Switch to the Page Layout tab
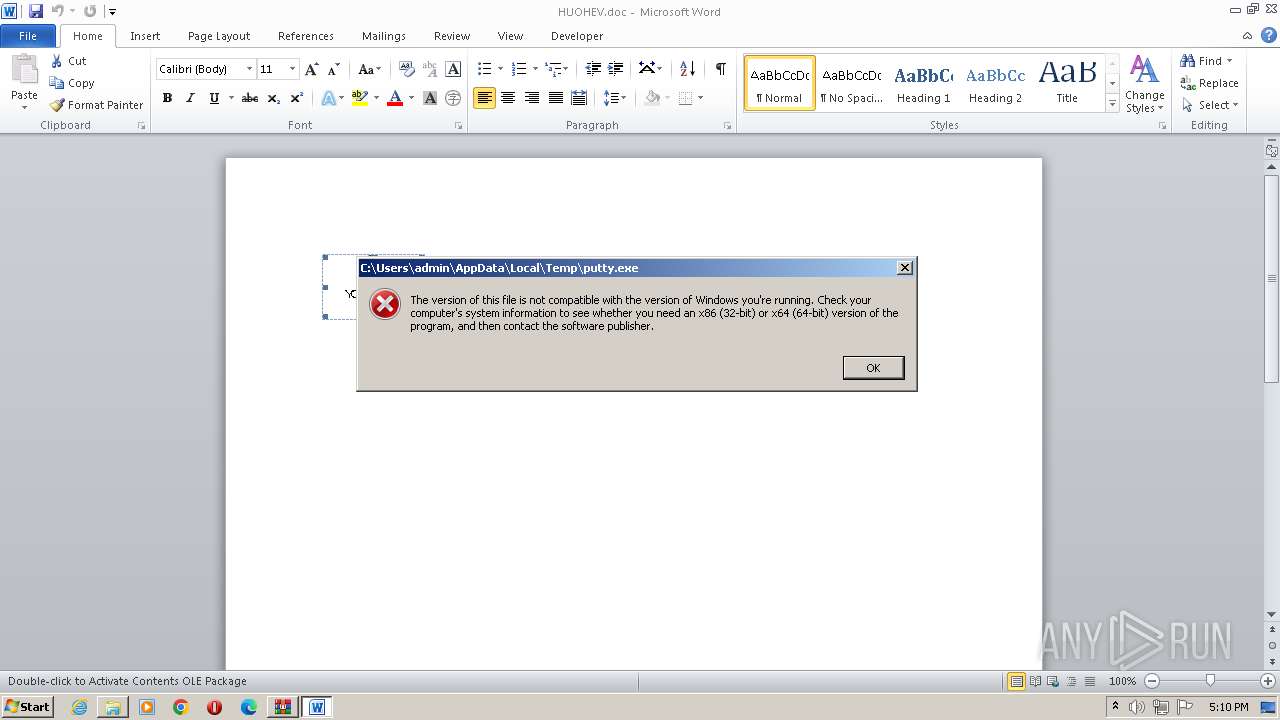 (219, 36)
